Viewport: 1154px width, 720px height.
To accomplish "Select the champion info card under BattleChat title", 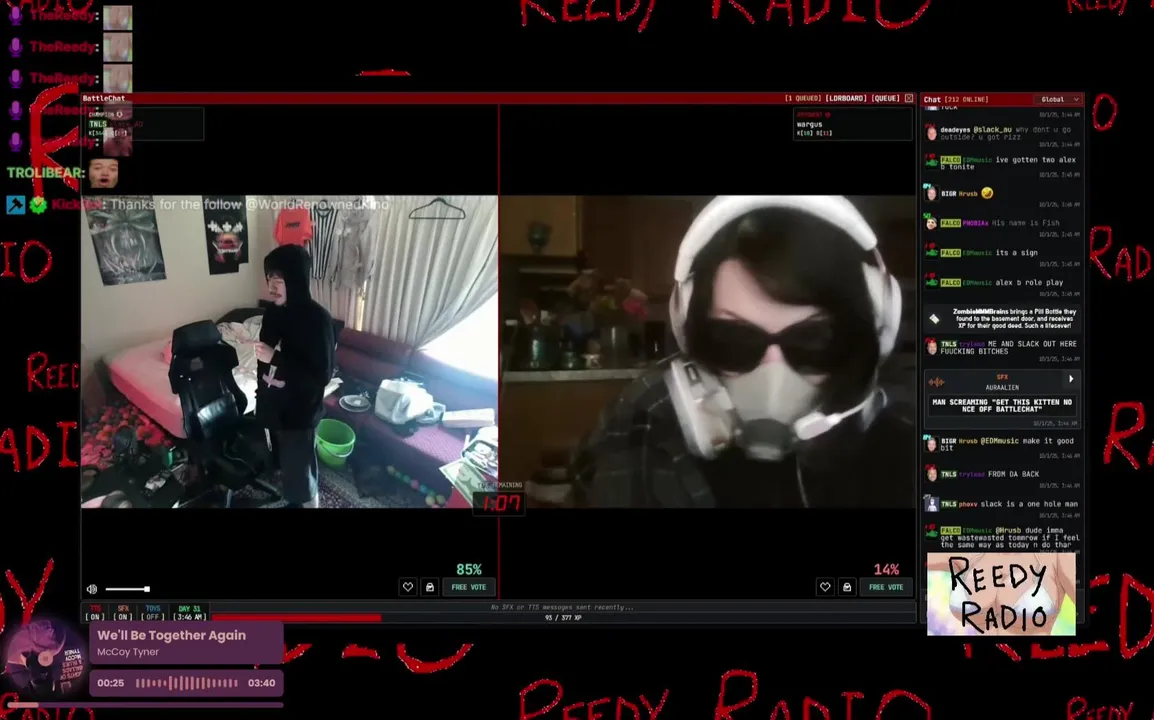I will click(x=144, y=124).
